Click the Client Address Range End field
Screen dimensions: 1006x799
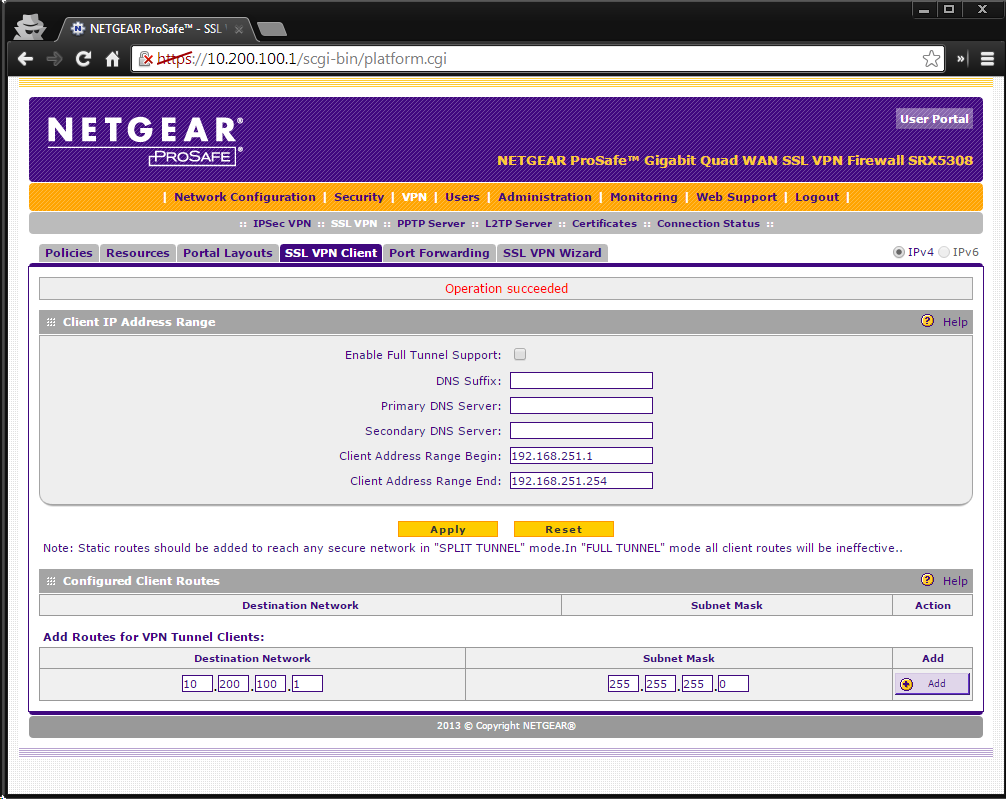point(581,481)
